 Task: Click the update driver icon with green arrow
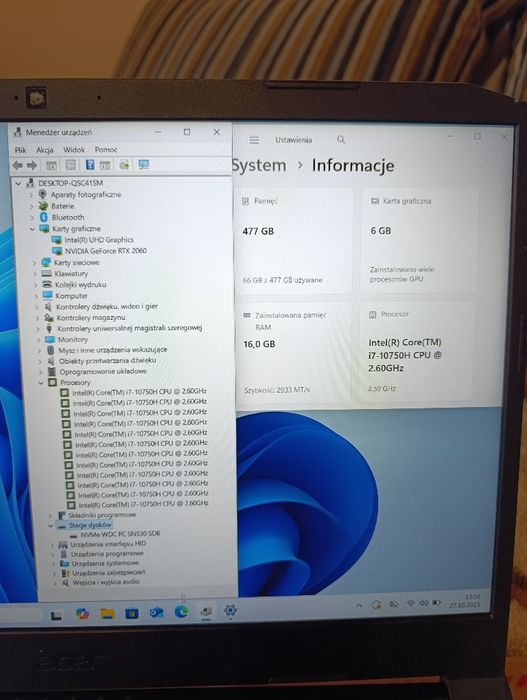[124, 165]
